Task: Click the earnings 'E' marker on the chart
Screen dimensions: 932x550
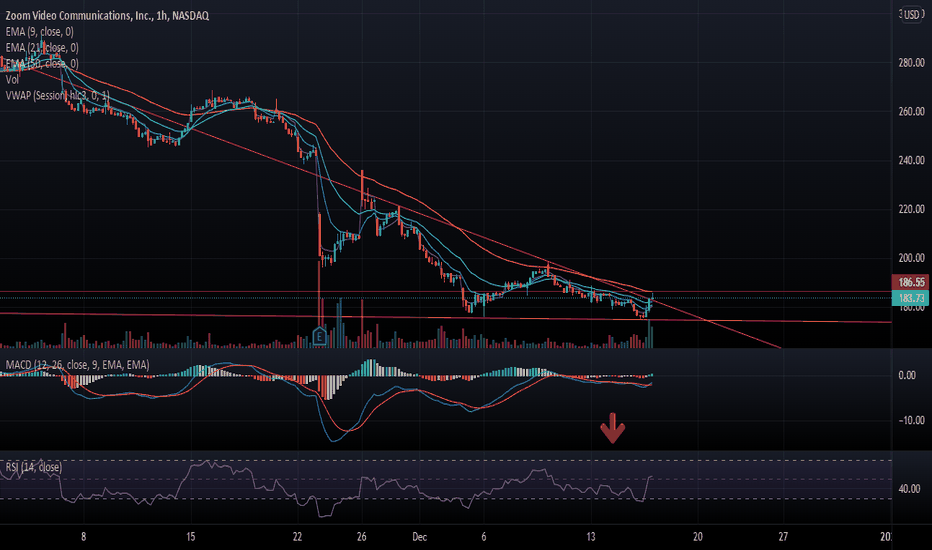Action: pos(319,337)
